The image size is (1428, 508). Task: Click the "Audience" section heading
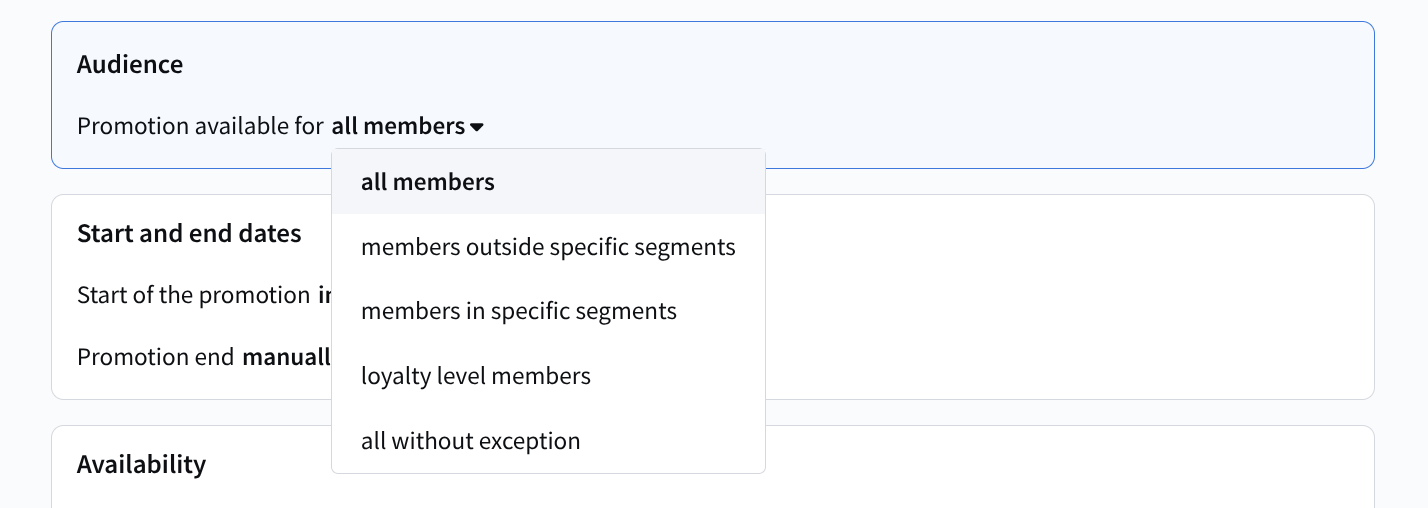pos(130,65)
